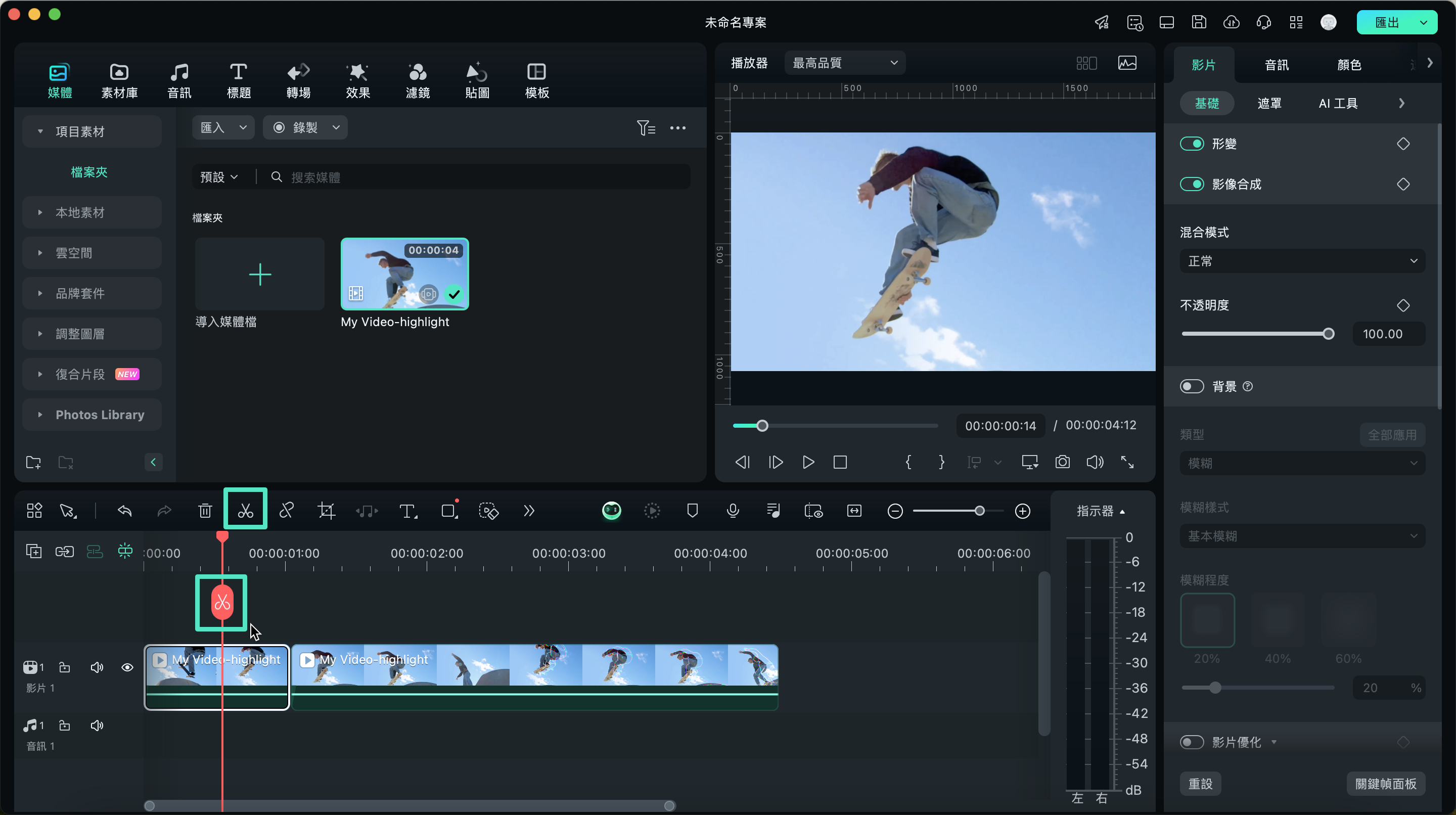Mute audio track 音訊 1 speaker
1456x815 pixels.
click(97, 726)
